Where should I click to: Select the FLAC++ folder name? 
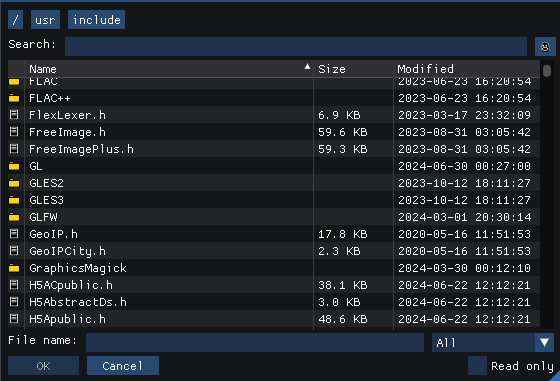50,98
